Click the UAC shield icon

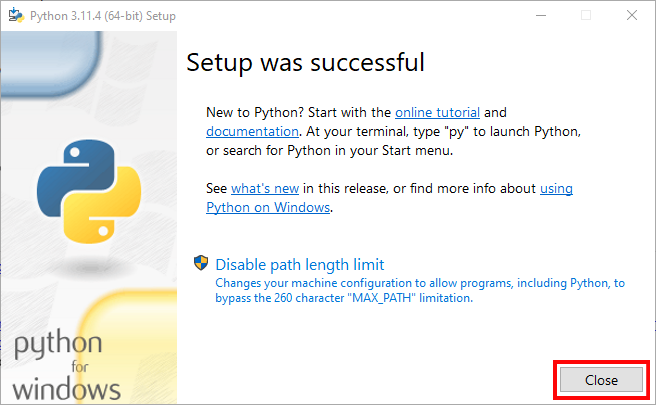coord(201,265)
